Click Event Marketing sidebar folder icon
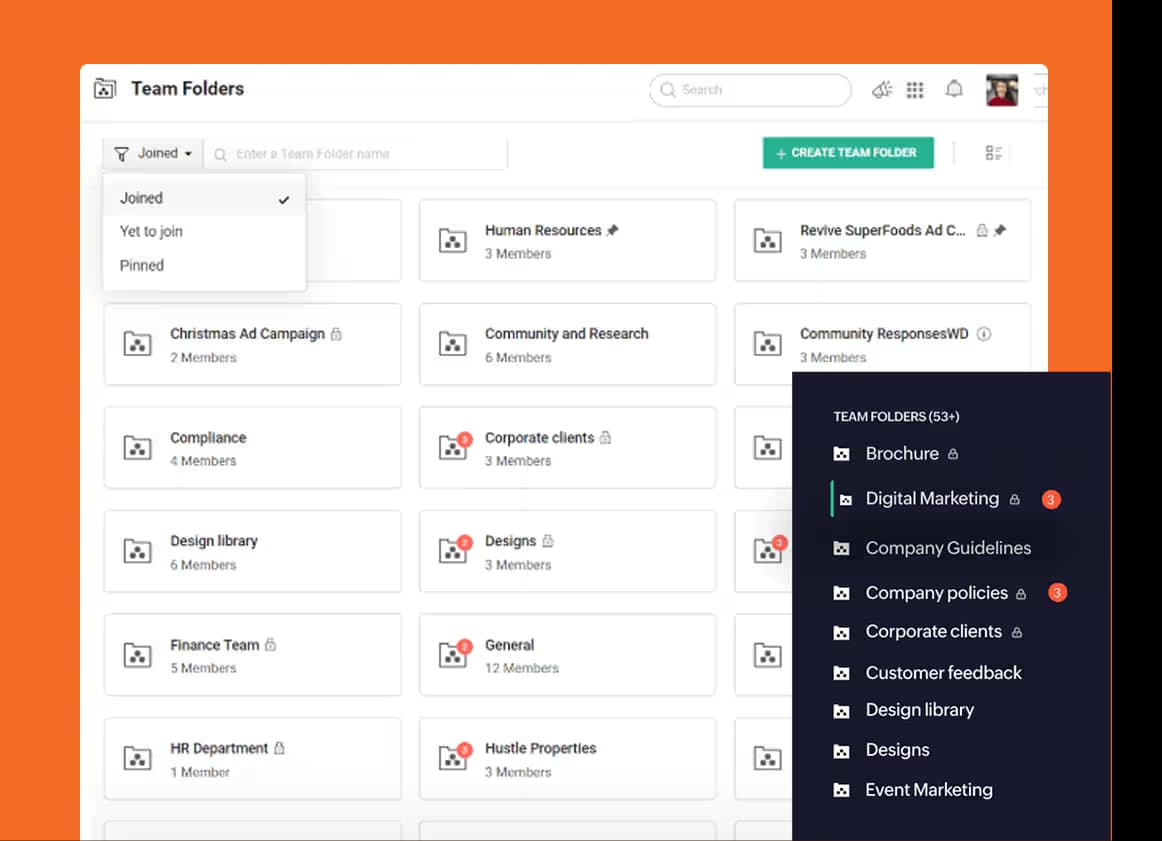Viewport: 1162px width, 841px height. [841, 791]
